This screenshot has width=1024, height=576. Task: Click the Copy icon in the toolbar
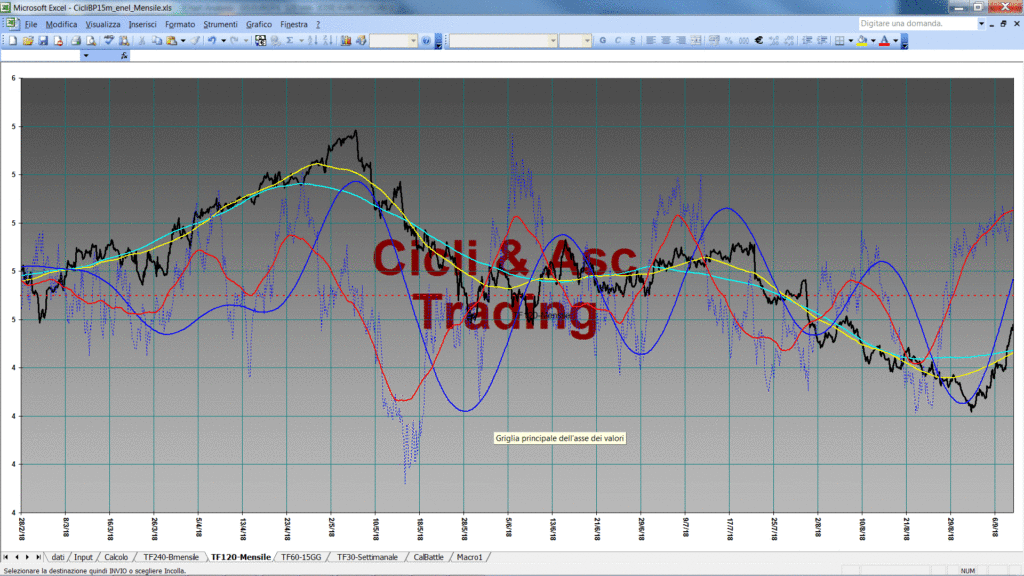(x=157, y=40)
